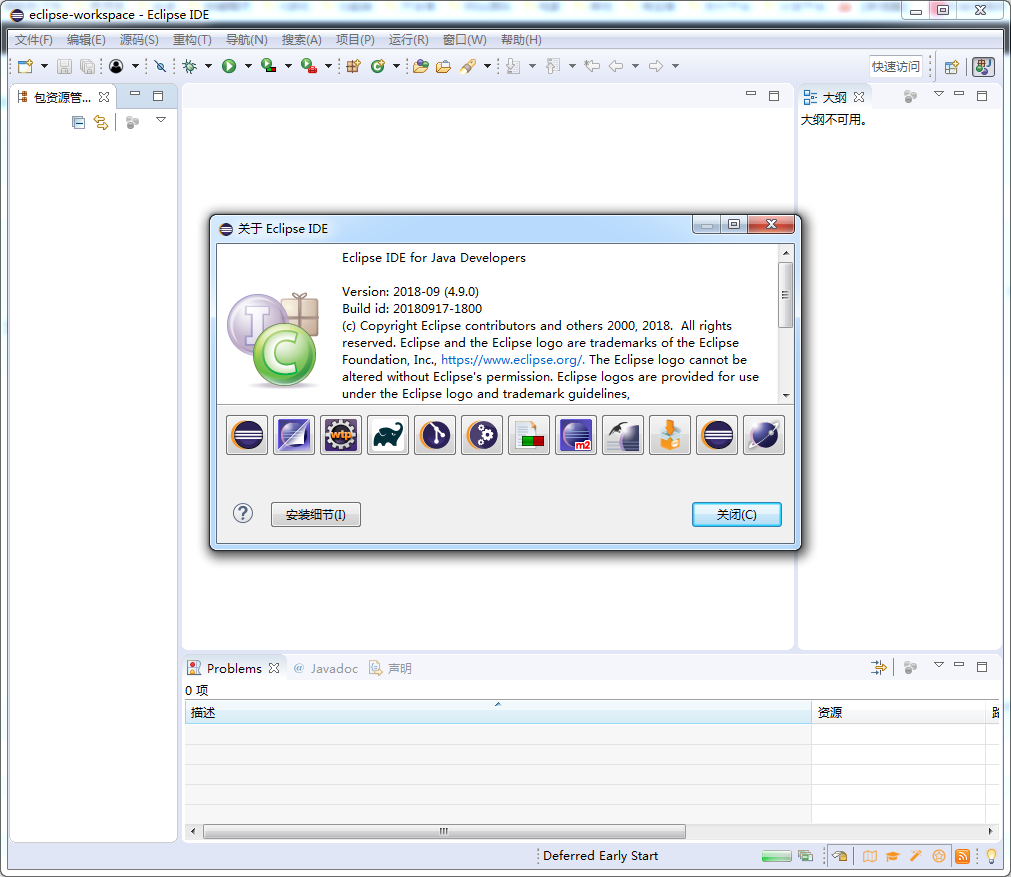The width and height of the screenshot is (1011, 877).
Task: Click the m2 Maven plugin icon
Action: pos(576,435)
